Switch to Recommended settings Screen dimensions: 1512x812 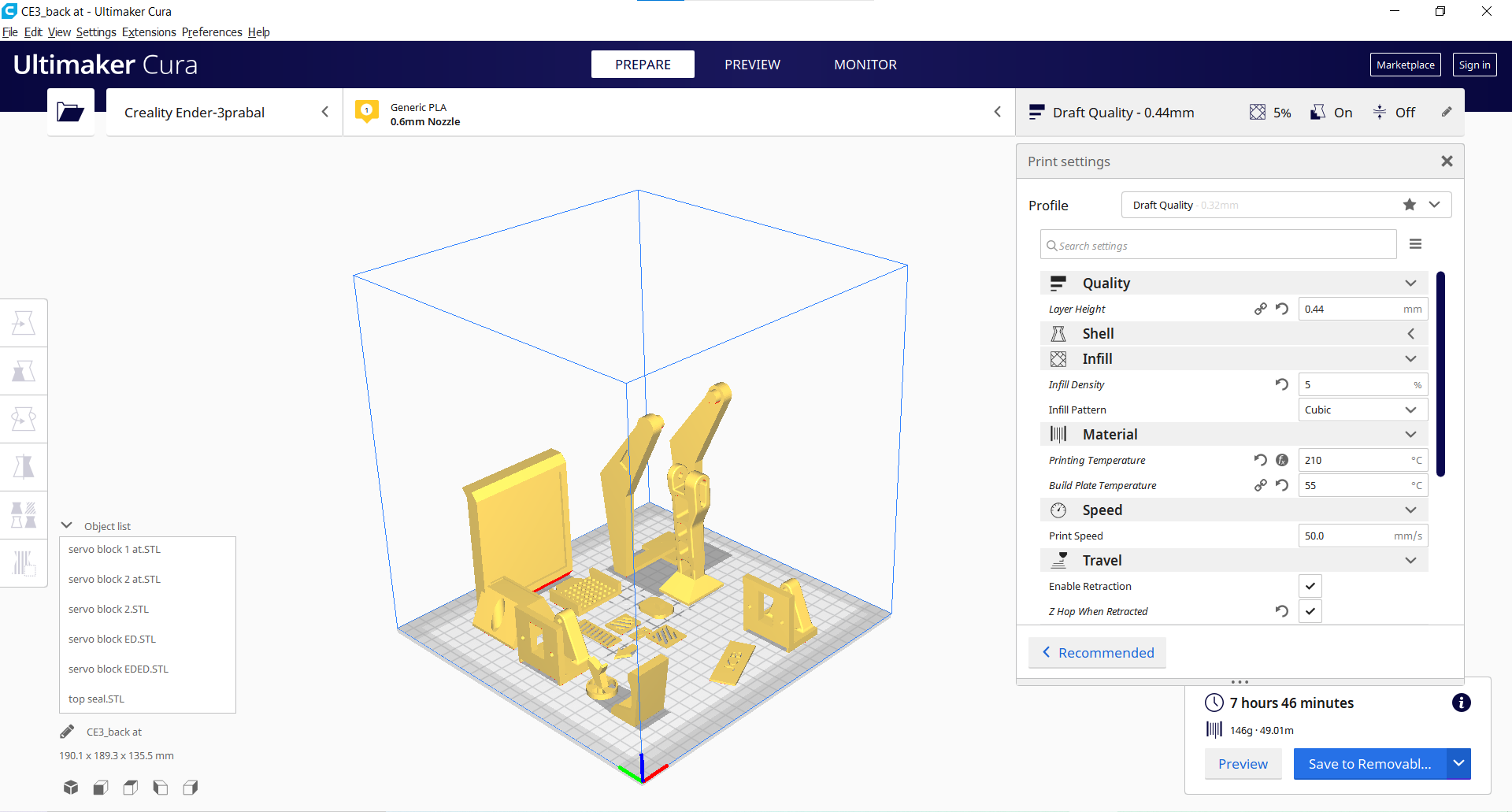pos(1097,653)
